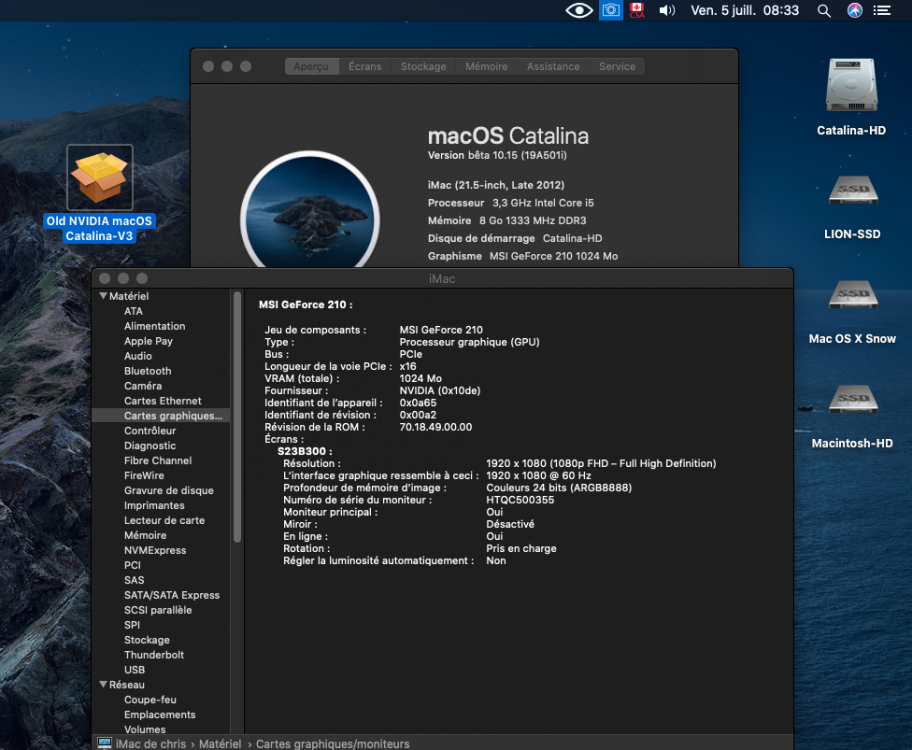Select Cartes Ethernet in the sidebar
Image resolution: width=912 pixels, height=750 pixels.
(x=163, y=401)
